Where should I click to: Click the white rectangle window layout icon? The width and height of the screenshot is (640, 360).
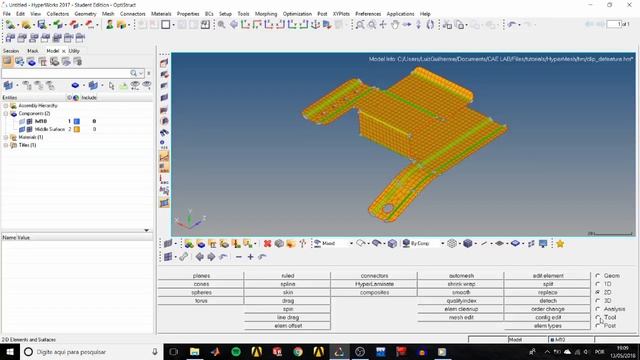[x=165, y=25]
